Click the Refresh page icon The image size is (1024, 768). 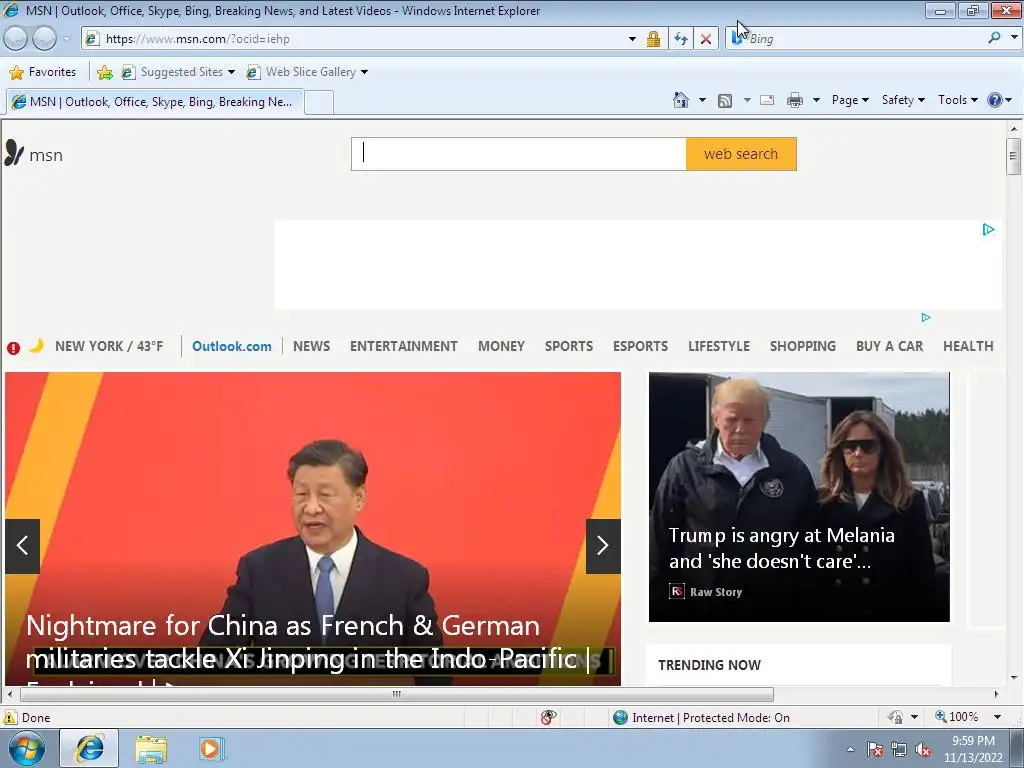point(680,39)
